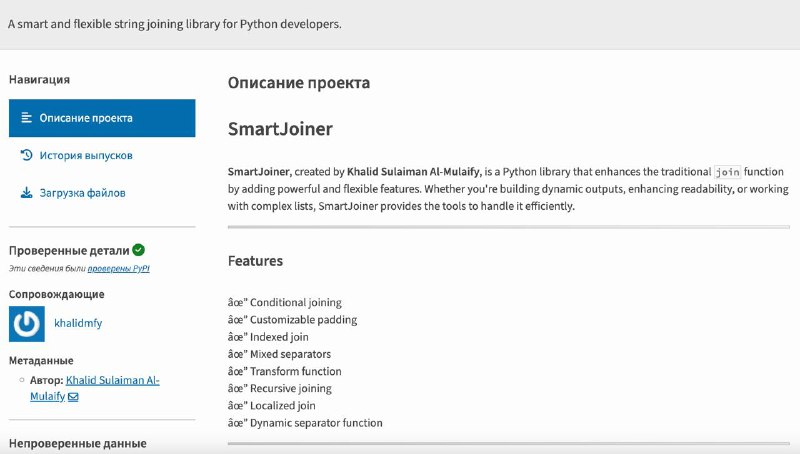Click the SmartJoiner heading
The image size is (800, 454).
(x=280, y=129)
